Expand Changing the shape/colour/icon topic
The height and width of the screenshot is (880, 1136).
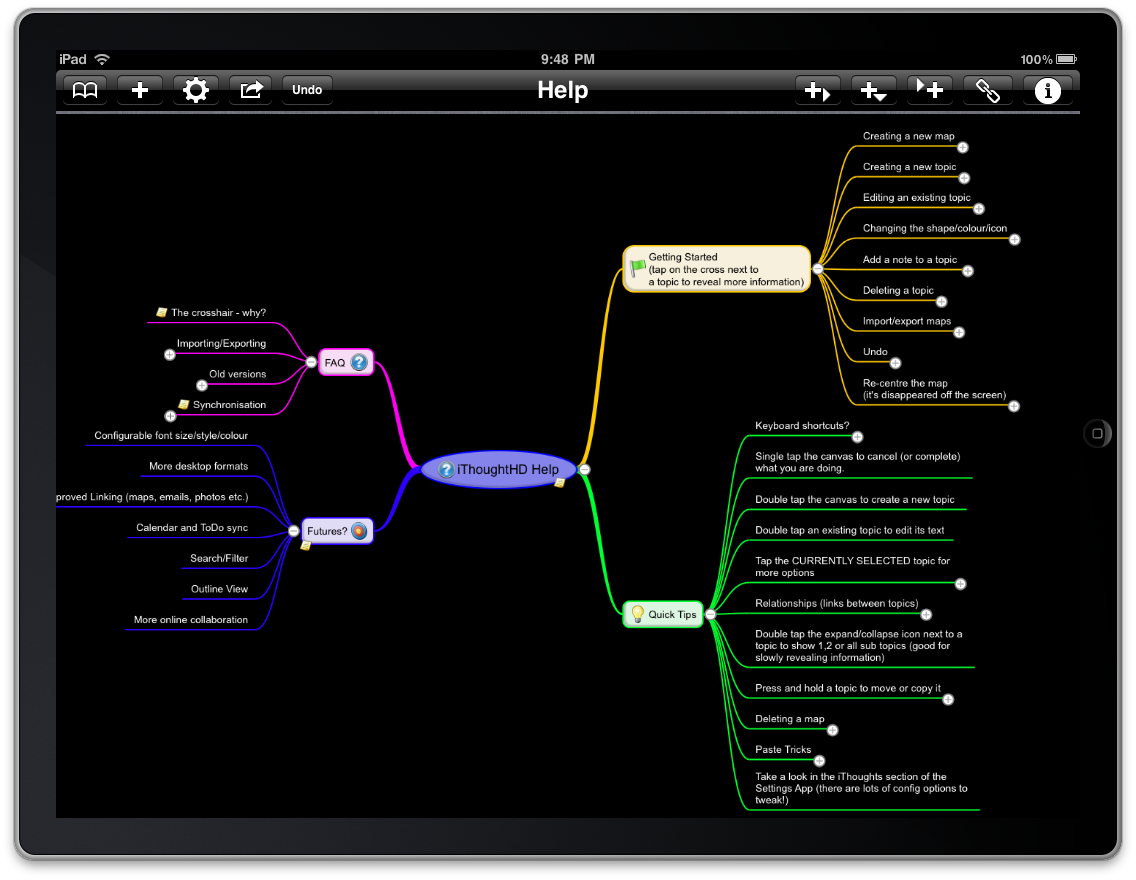tap(1015, 240)
